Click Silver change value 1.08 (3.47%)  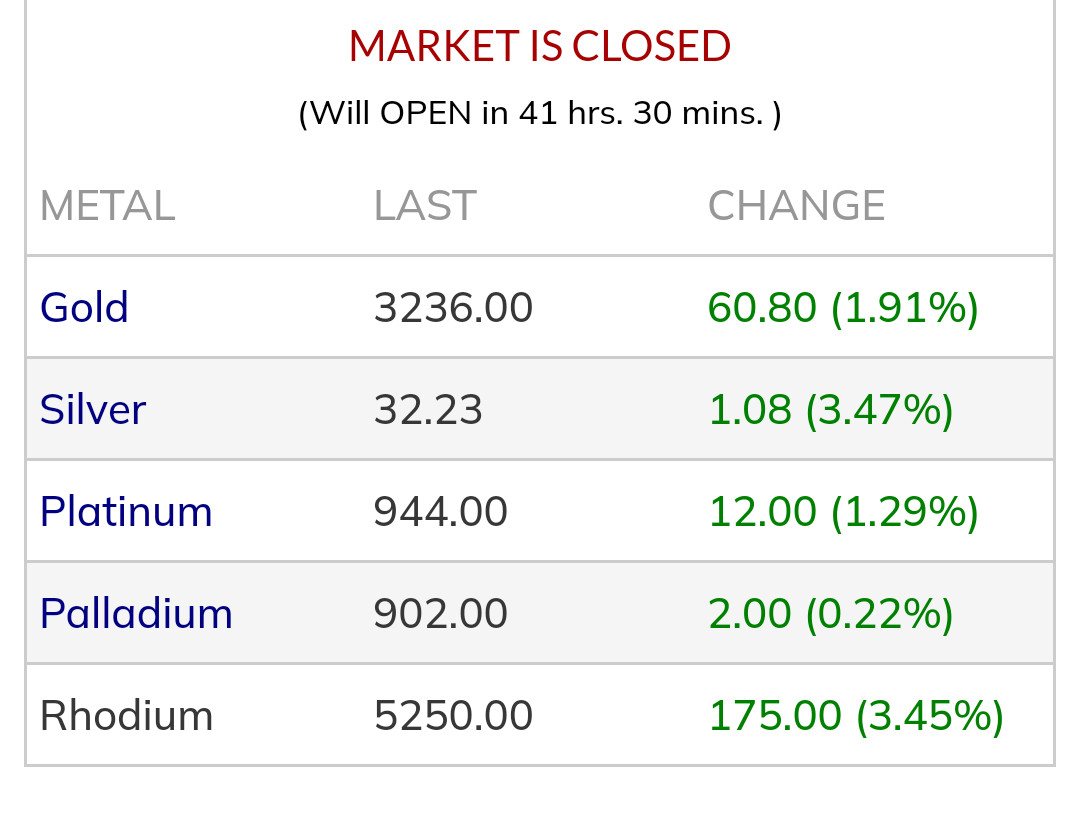(830, 410)
